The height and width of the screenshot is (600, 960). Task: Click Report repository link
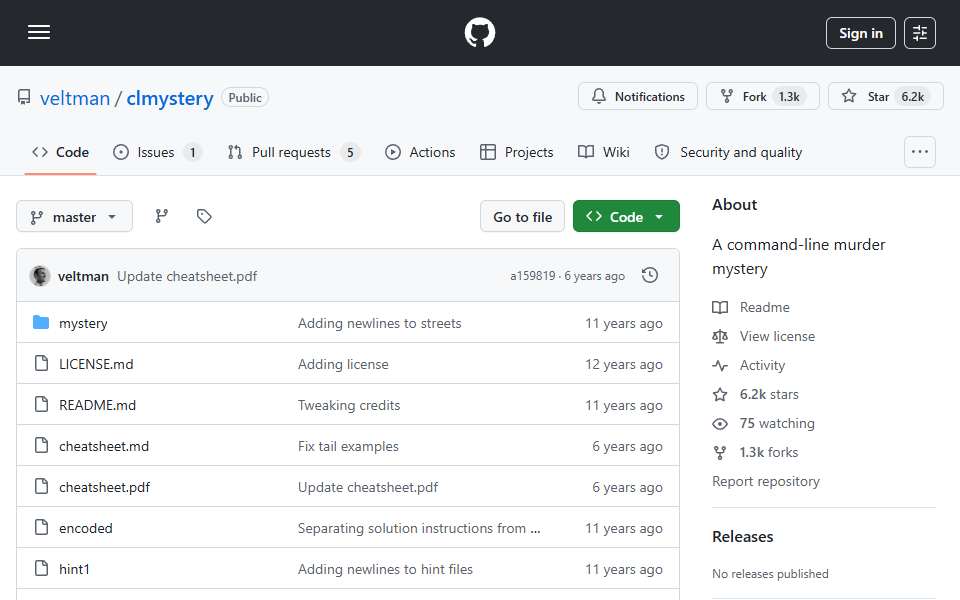(765, 481)
